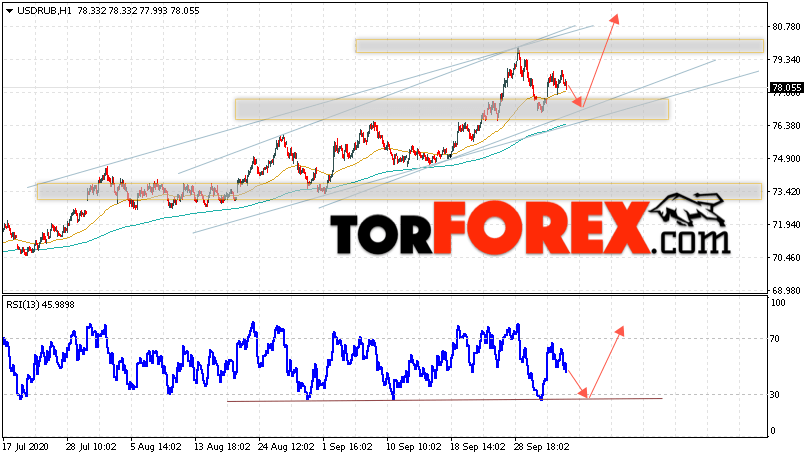Select the OHLC values 78.332 78.332 77.993 78.055

[138, 11]
